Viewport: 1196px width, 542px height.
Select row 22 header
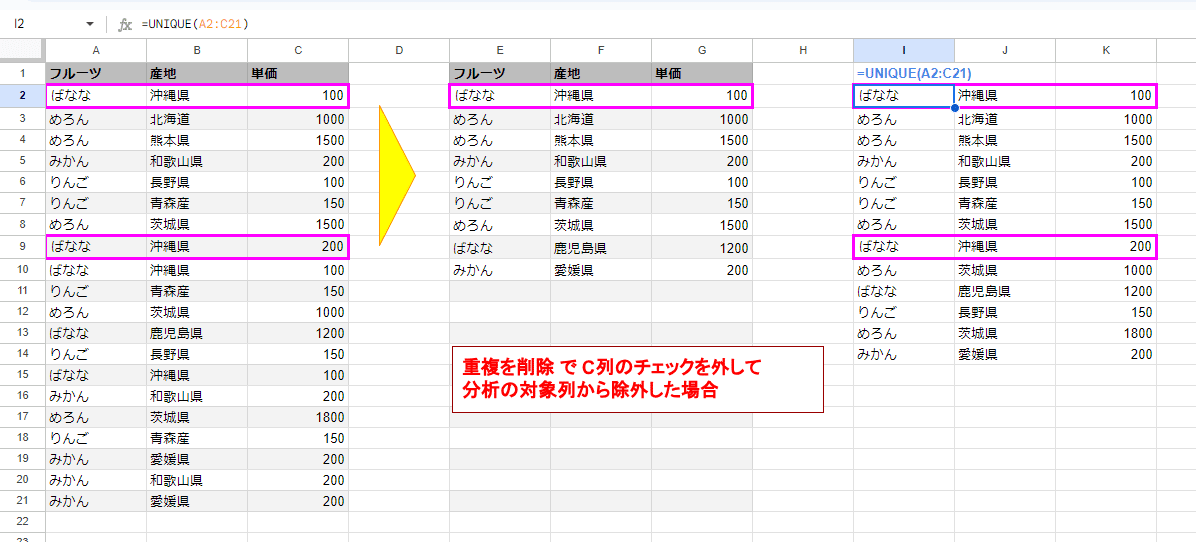(23, 521)
